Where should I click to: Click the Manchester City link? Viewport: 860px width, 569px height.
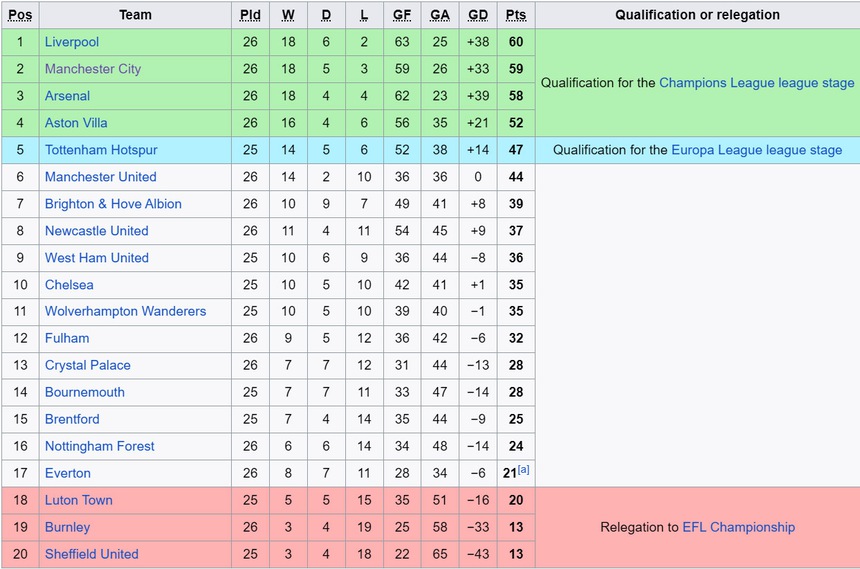[x=93, y=69]
